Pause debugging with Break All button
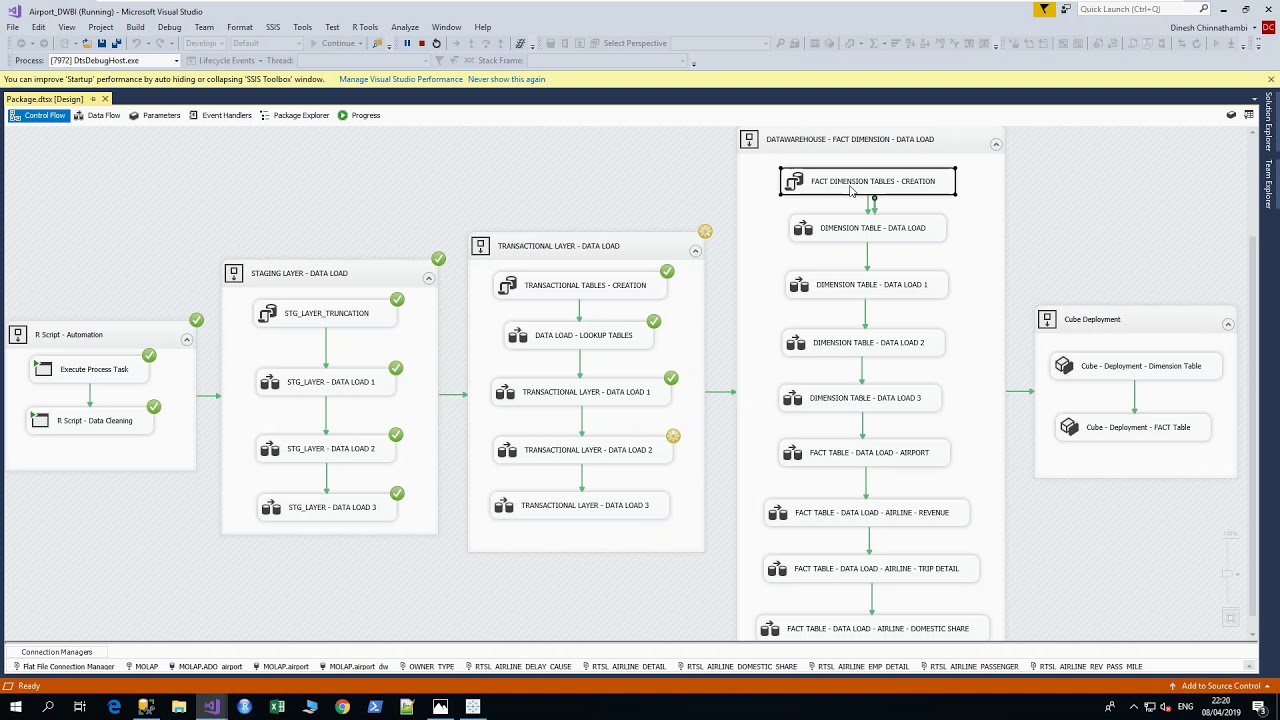The height and width of the screenshot is (720, 1280). [x=407, y=43]
